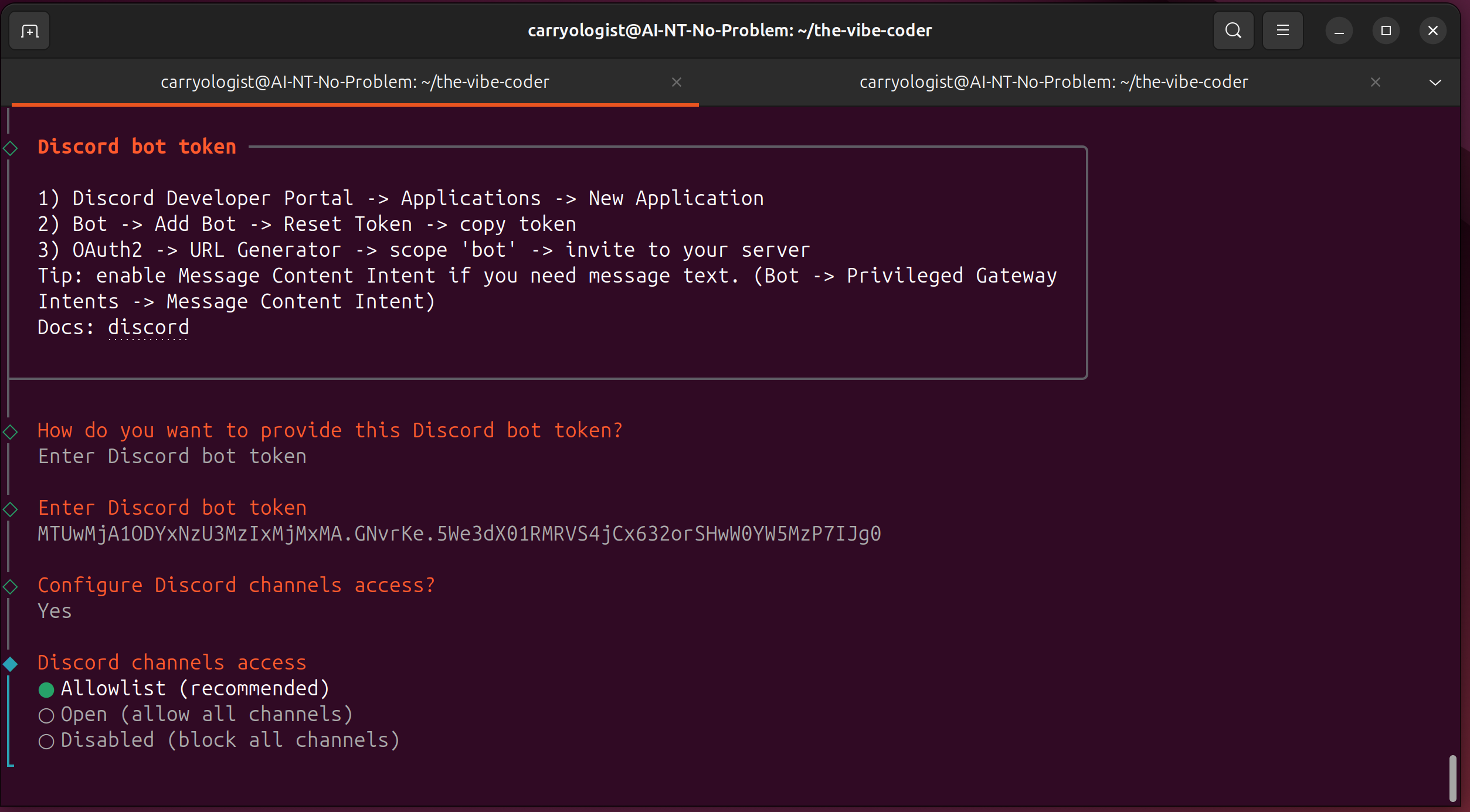Close the terminal window

click(x=1432, y=30)
